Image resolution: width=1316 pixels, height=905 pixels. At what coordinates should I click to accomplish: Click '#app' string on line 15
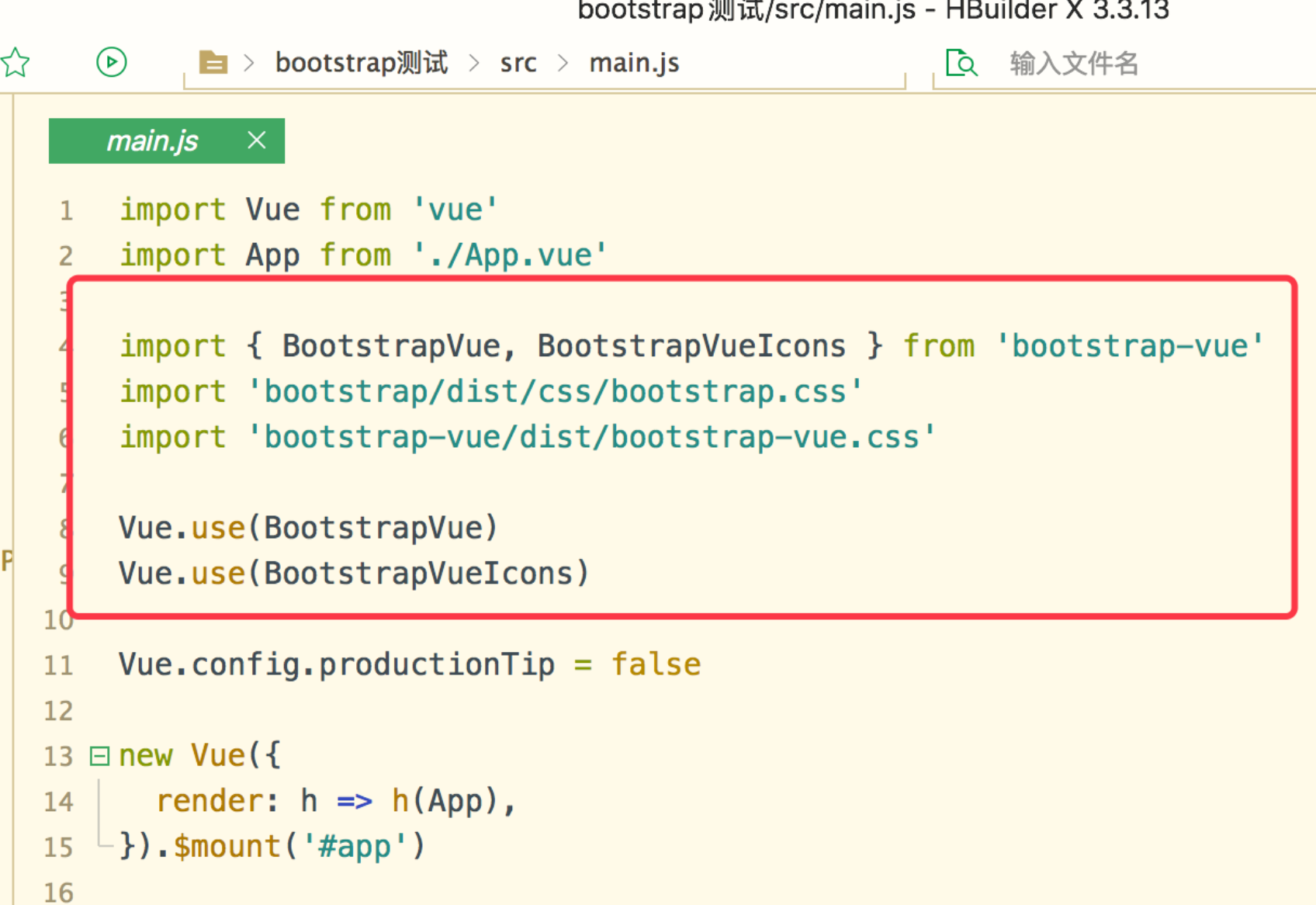(x=355, y=846)
